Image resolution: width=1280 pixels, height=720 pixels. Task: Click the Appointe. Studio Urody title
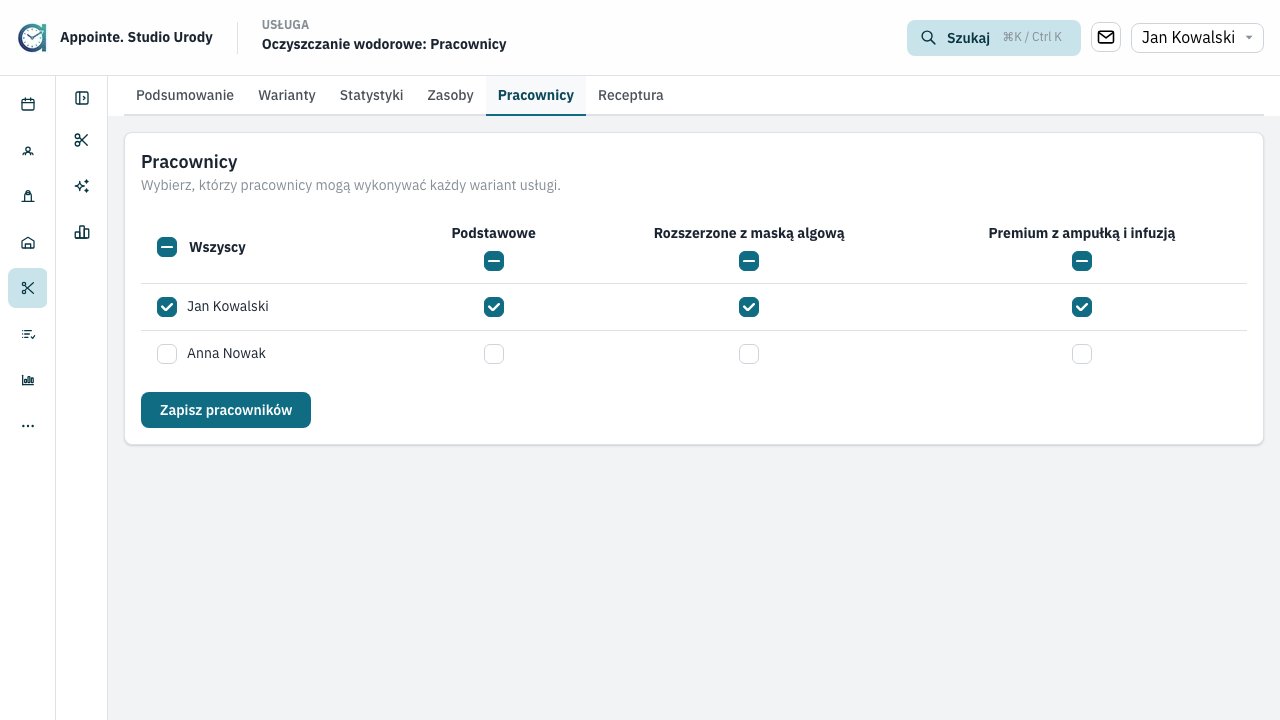pos(136,37)
